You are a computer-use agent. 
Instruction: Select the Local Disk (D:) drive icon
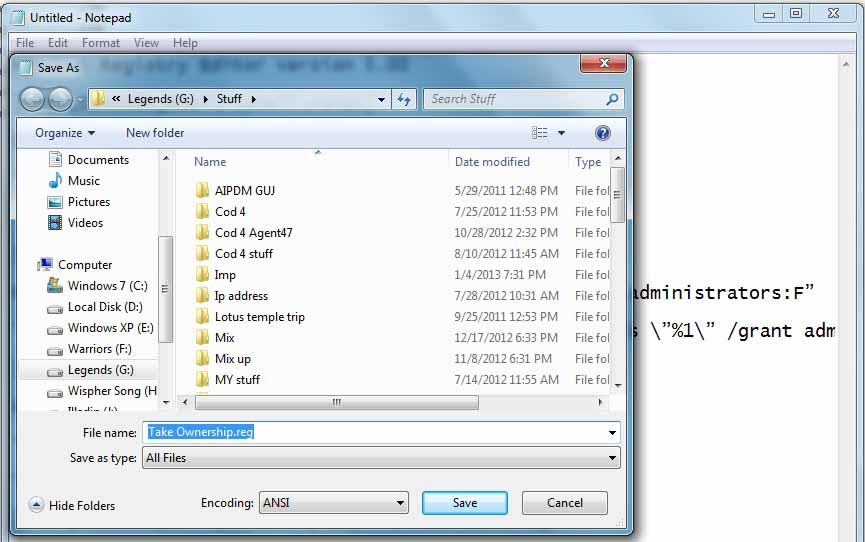55,309
